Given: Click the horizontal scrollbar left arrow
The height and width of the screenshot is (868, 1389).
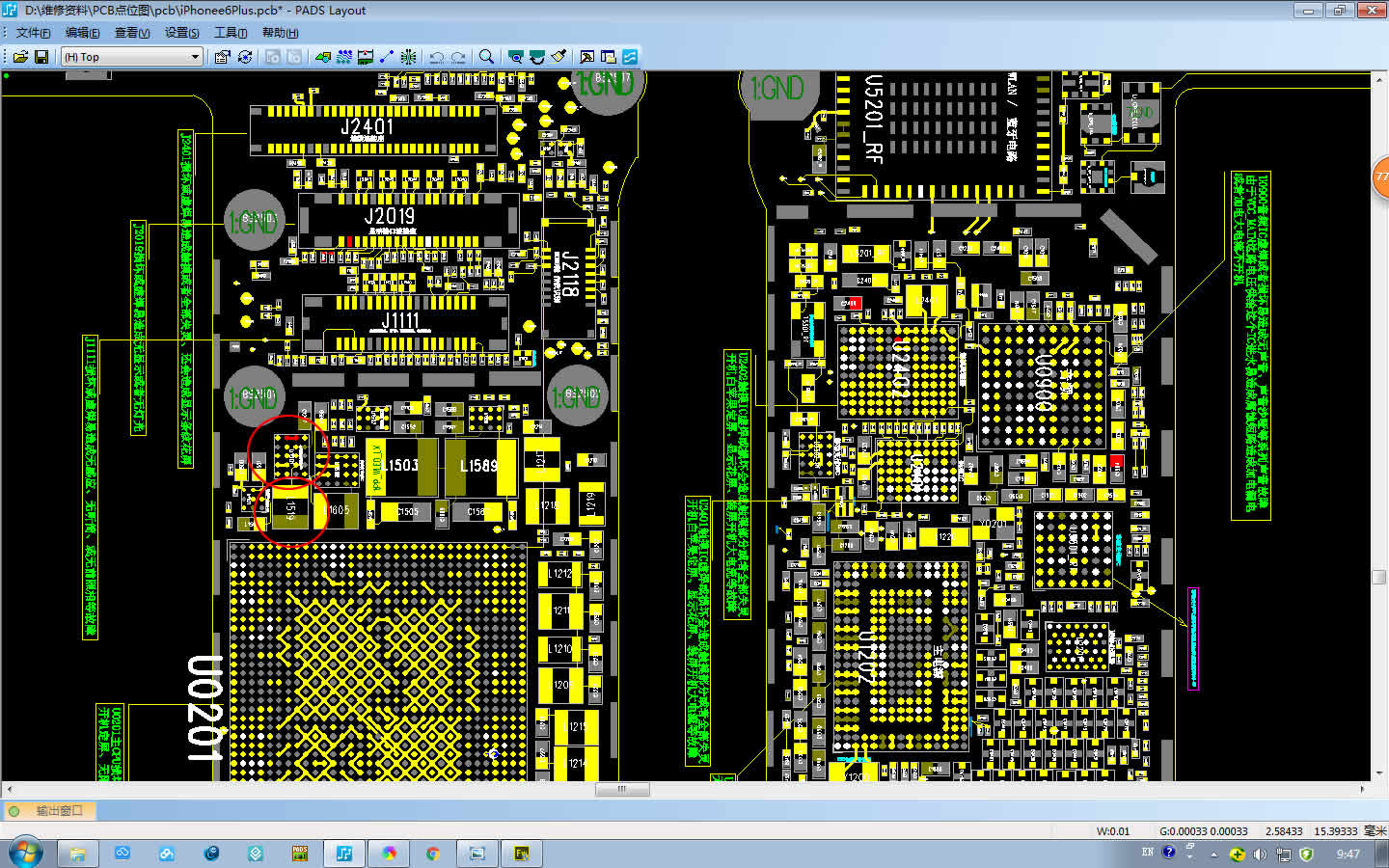Looking at the screenshot, I should click(9, 789).
